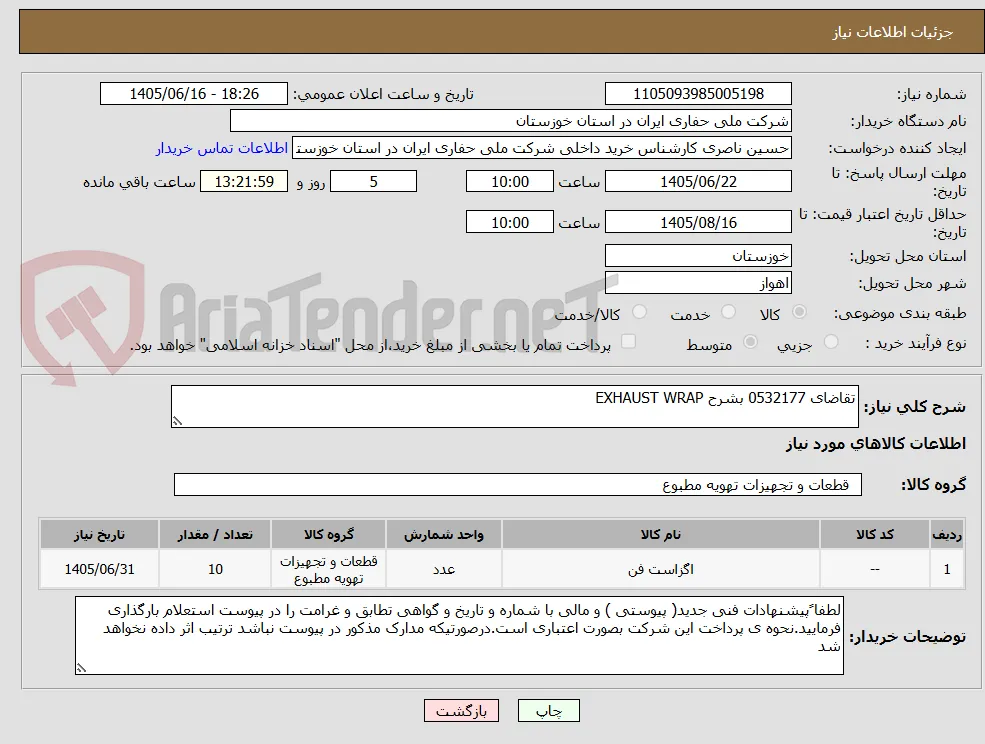Toggle the Islamic treasury payment checkbox

point(628,341)
